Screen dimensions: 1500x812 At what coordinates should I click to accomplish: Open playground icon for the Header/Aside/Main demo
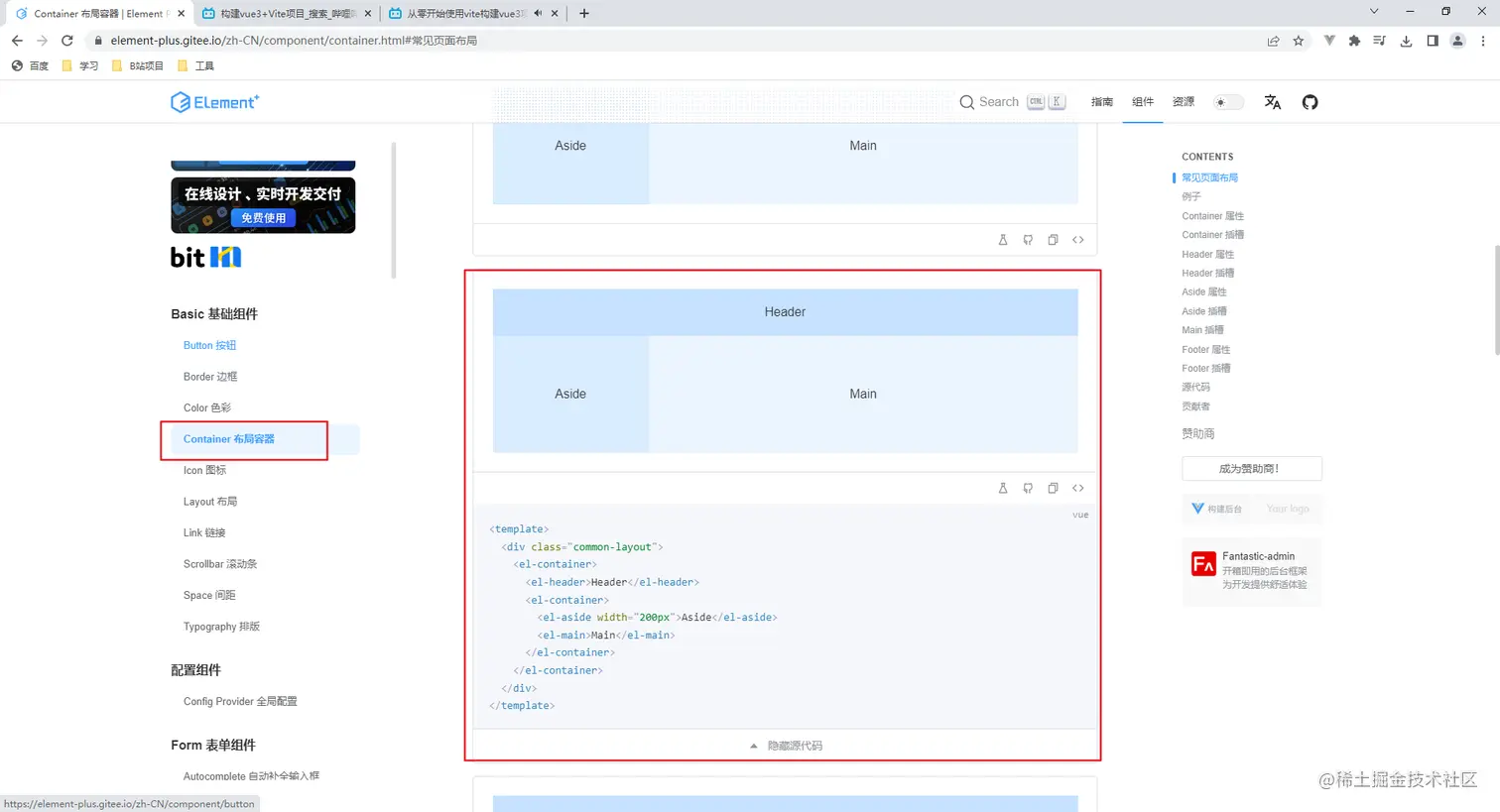(x=1003, y=488)
